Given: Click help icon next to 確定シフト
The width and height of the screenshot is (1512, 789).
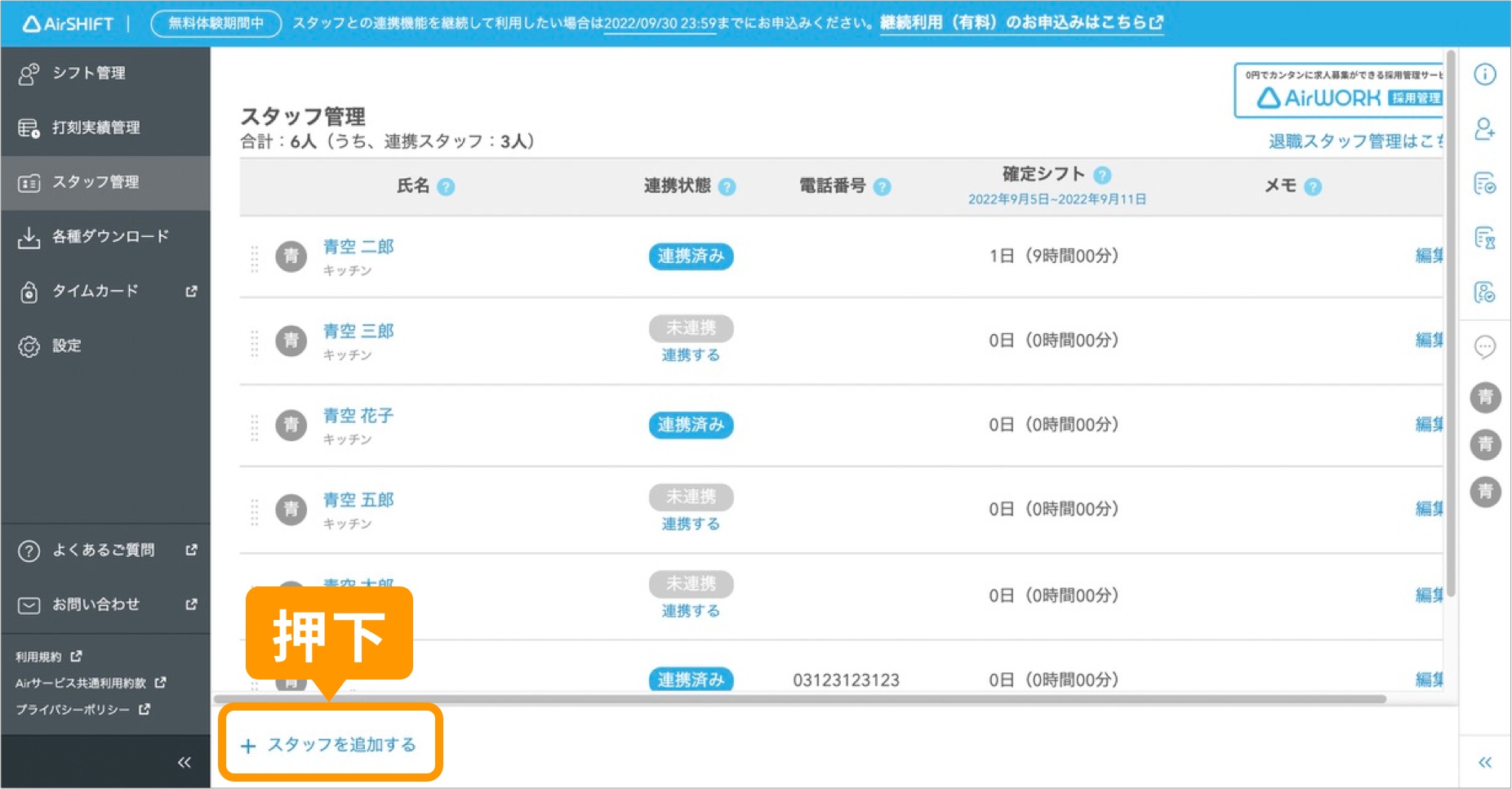Looking at the screenshot, I should [1102, 175].
